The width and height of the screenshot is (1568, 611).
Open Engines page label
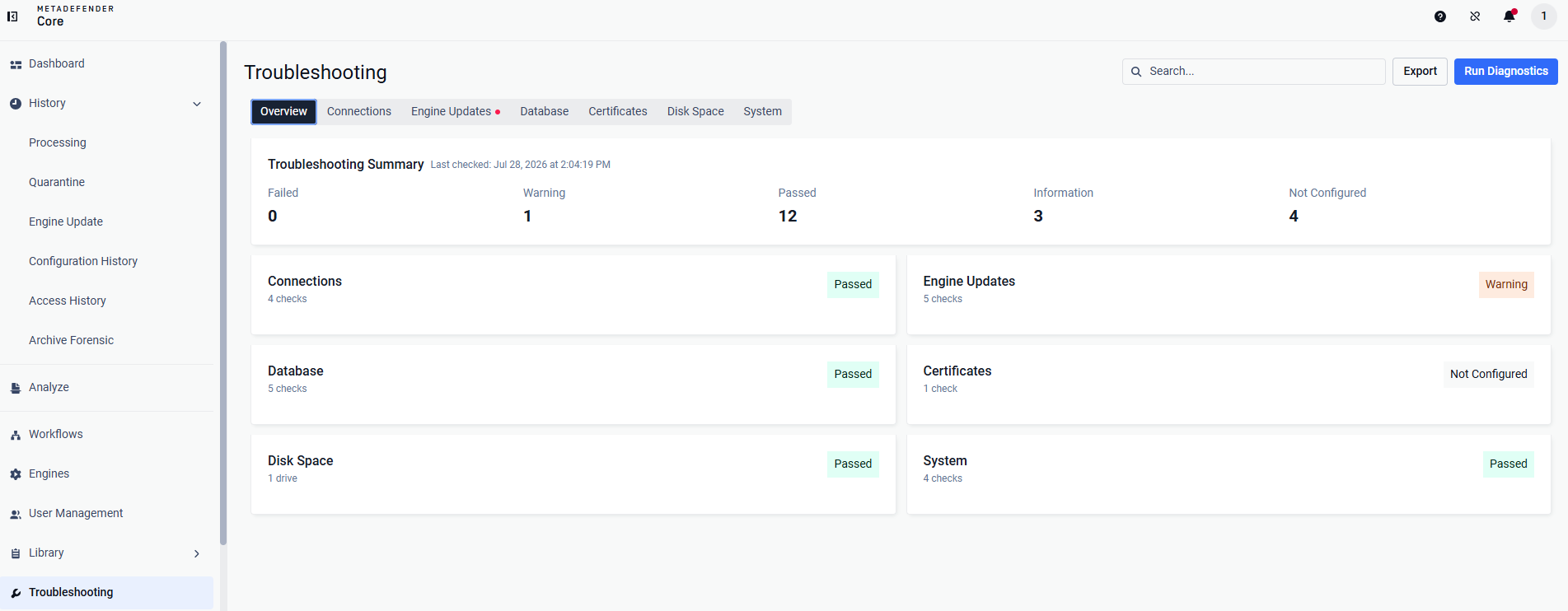click(49, 474)
